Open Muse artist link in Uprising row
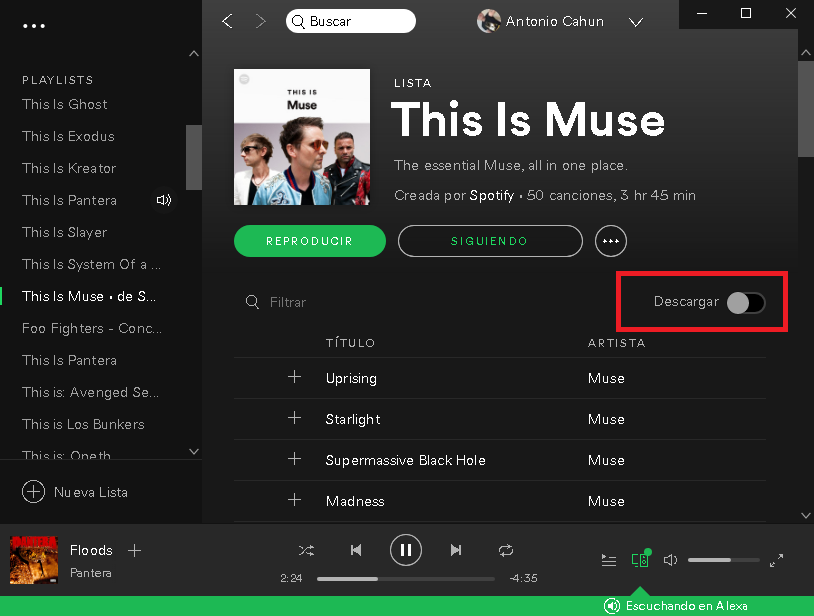The image size is (814, 616). point(606,378)
